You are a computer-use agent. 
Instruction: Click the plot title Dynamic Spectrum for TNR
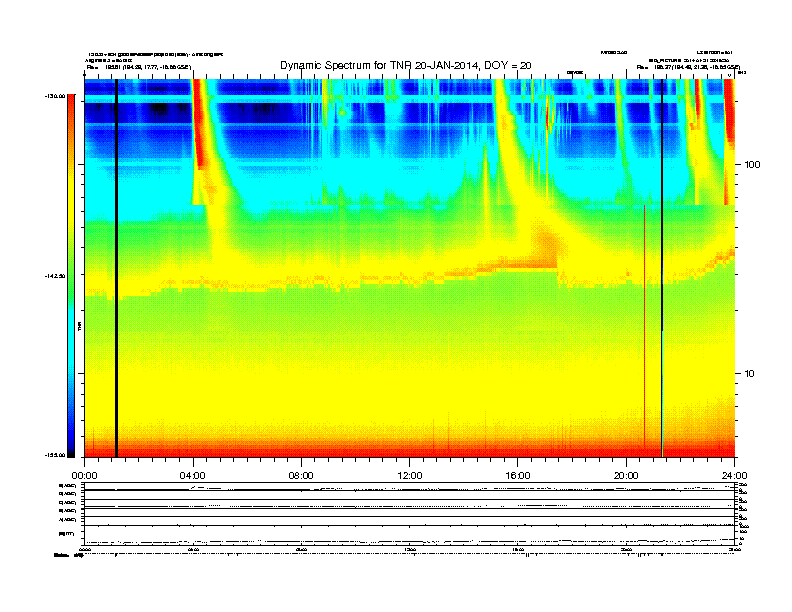click(406, 65)
